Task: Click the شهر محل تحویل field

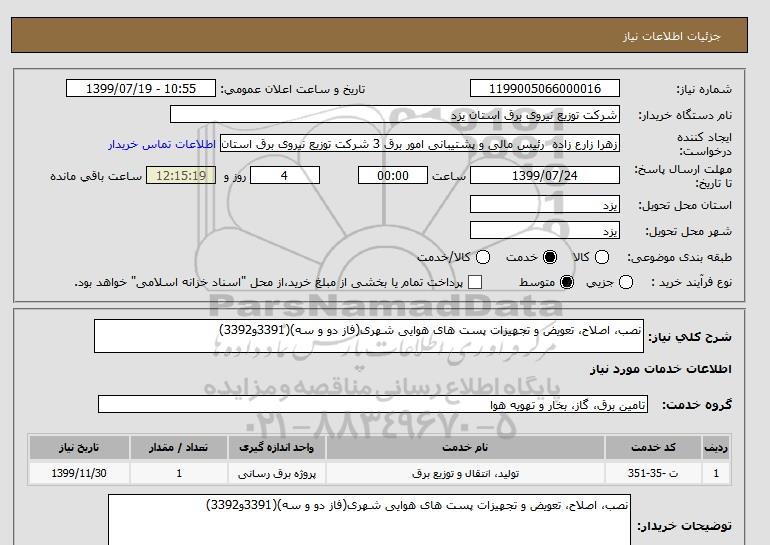Action: (x=545, y=230)
